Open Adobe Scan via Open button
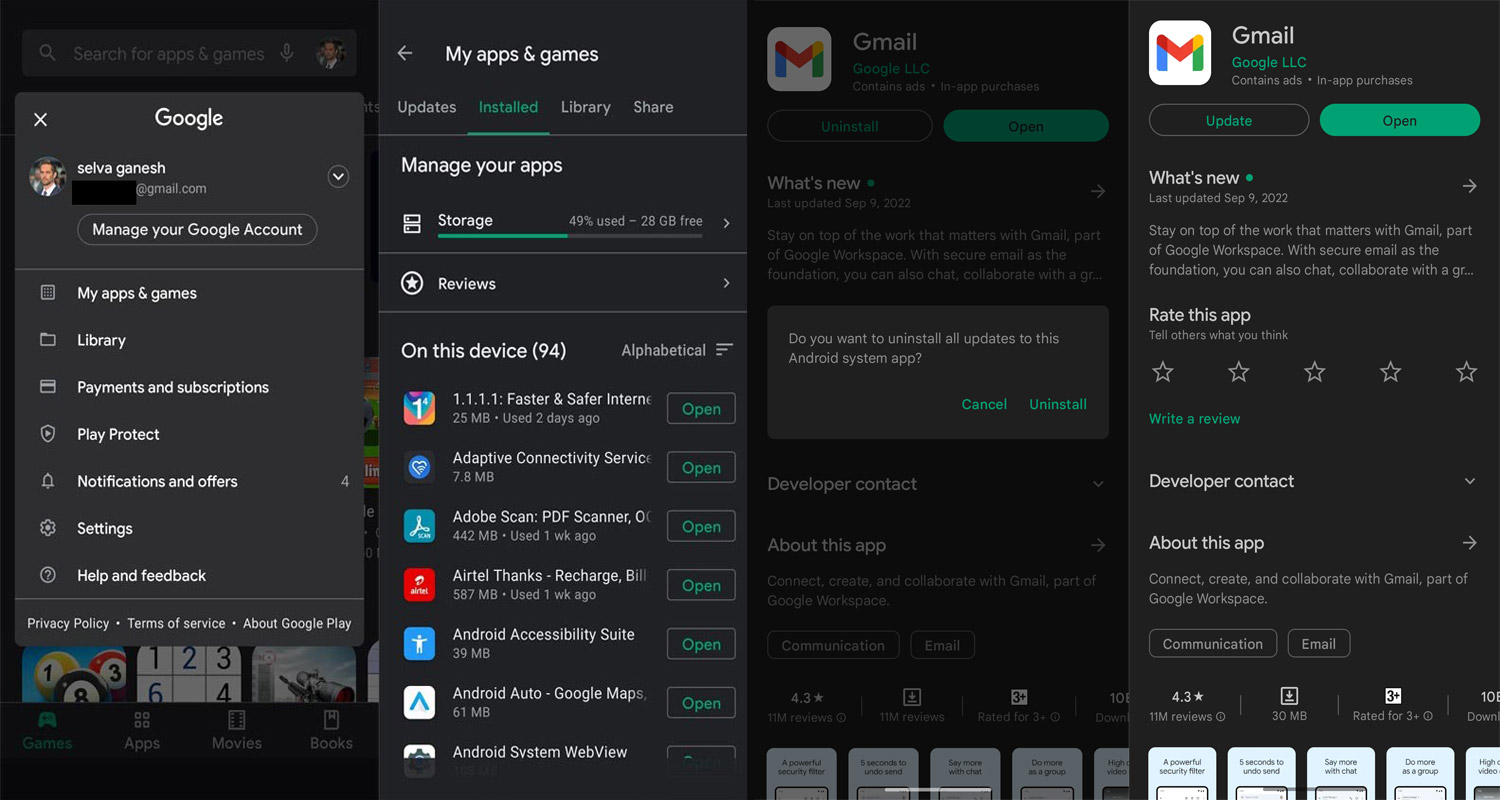1500x800 pixels. [x=701, y=527]
